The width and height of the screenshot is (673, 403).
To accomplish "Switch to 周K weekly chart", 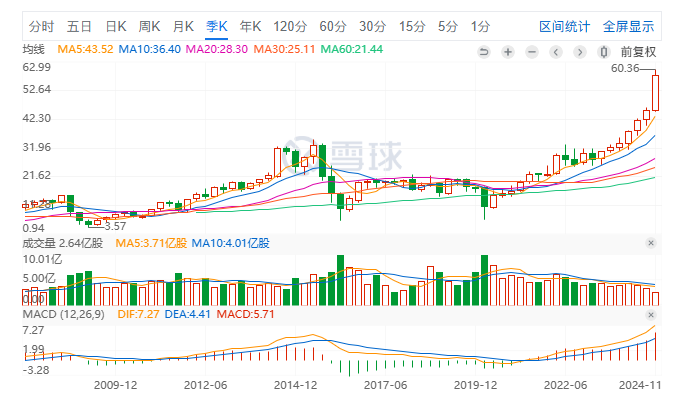I will pos(149,27).
